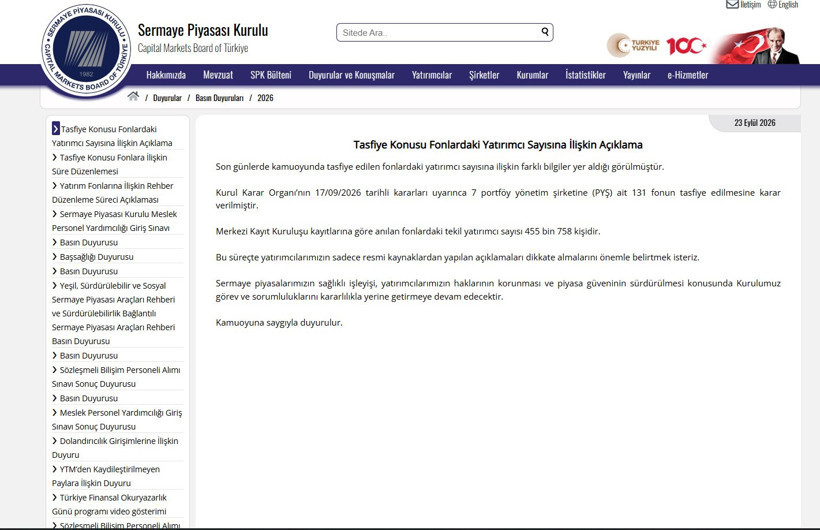Open the Yatırımcılar menu

click(431, 75)
